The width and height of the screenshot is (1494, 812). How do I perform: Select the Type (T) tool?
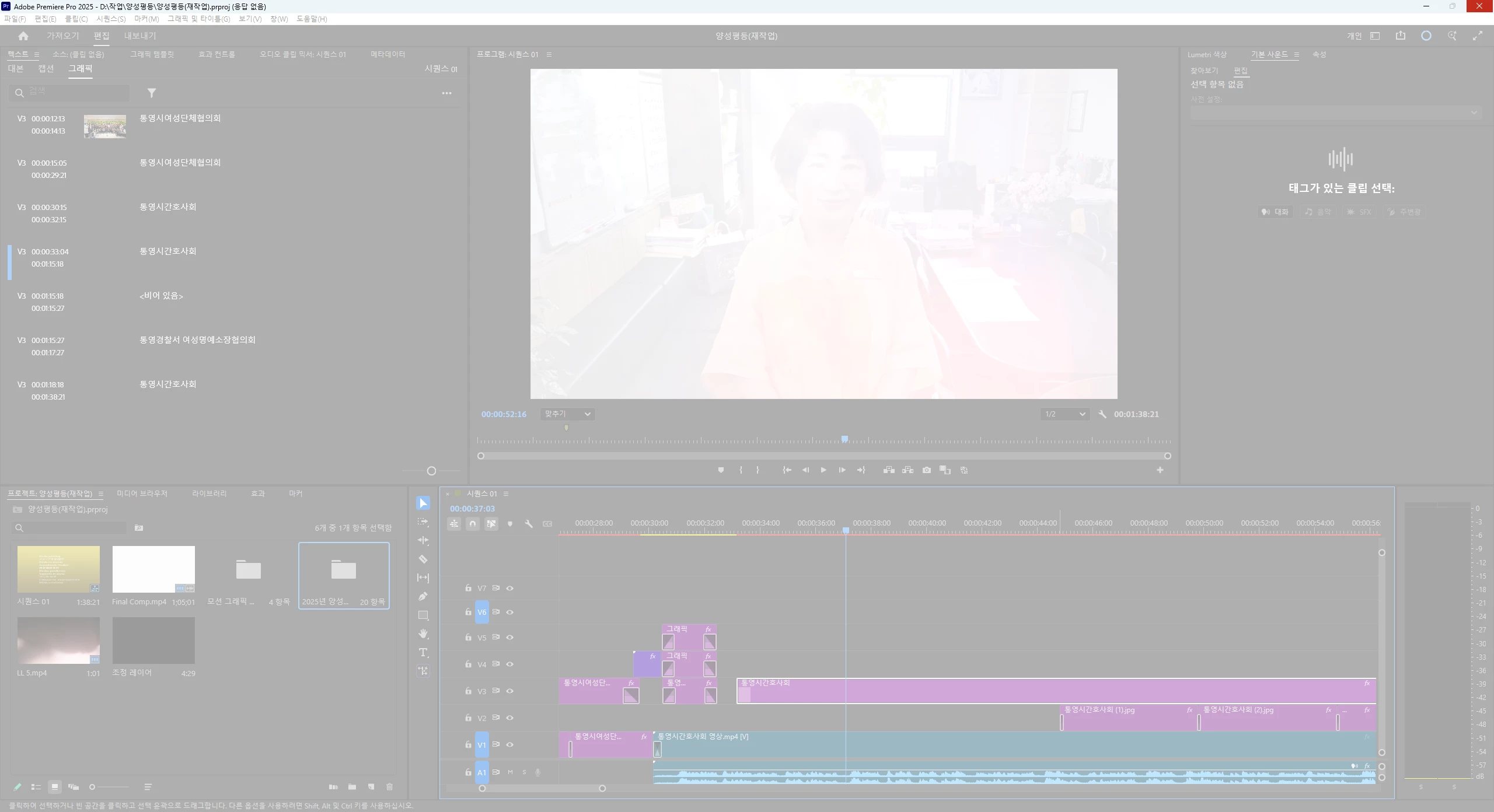(x=423, y=652)
